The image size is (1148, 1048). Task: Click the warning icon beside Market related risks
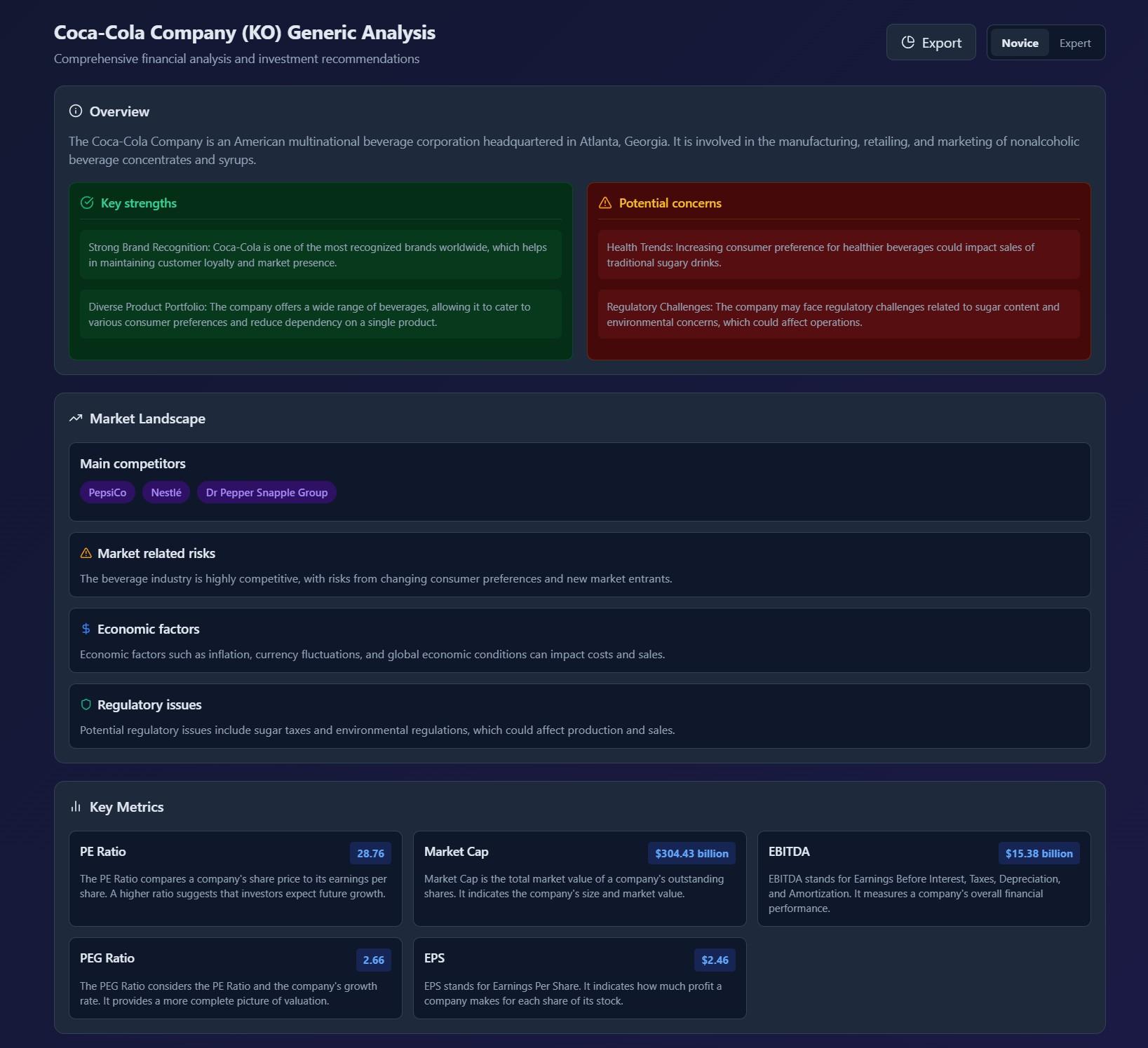86,553
